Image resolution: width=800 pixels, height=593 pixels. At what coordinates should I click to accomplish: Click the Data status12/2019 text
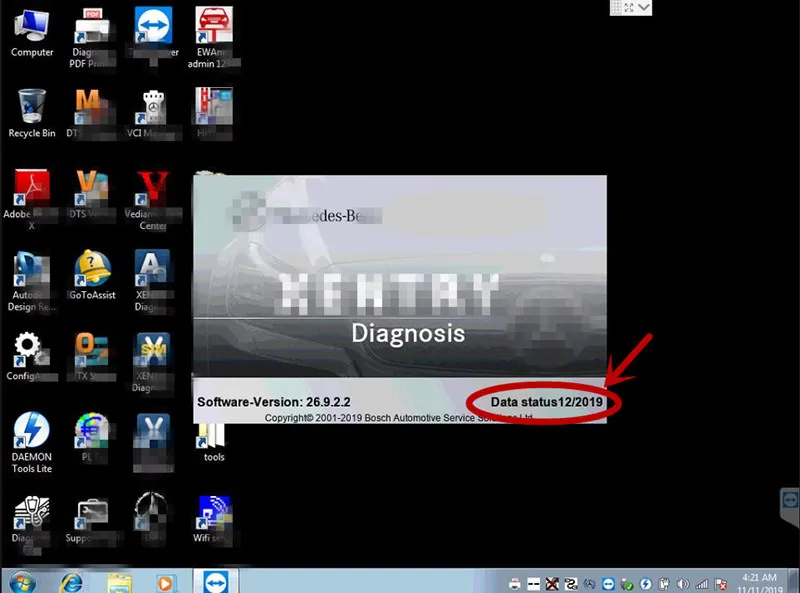546,402
